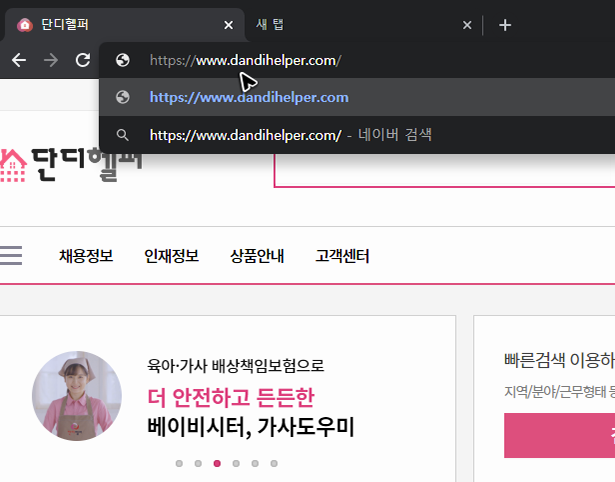
Task: Select the active third slide dot
Action: [217, 464]
